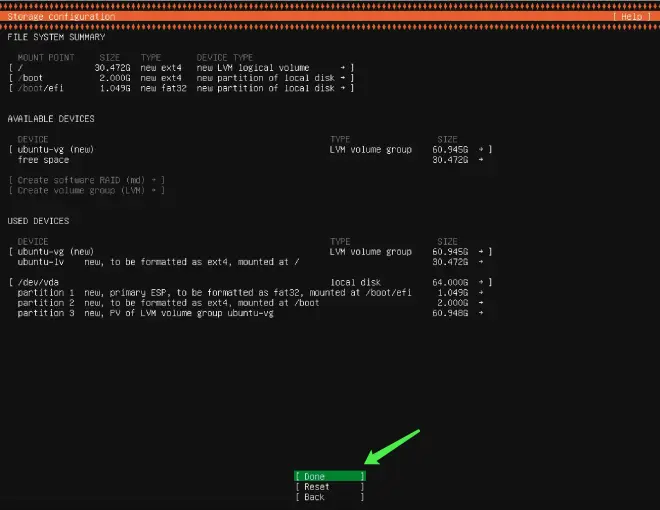
Task: Expand the root mount point entry
Action: click(x=181, y=68)
